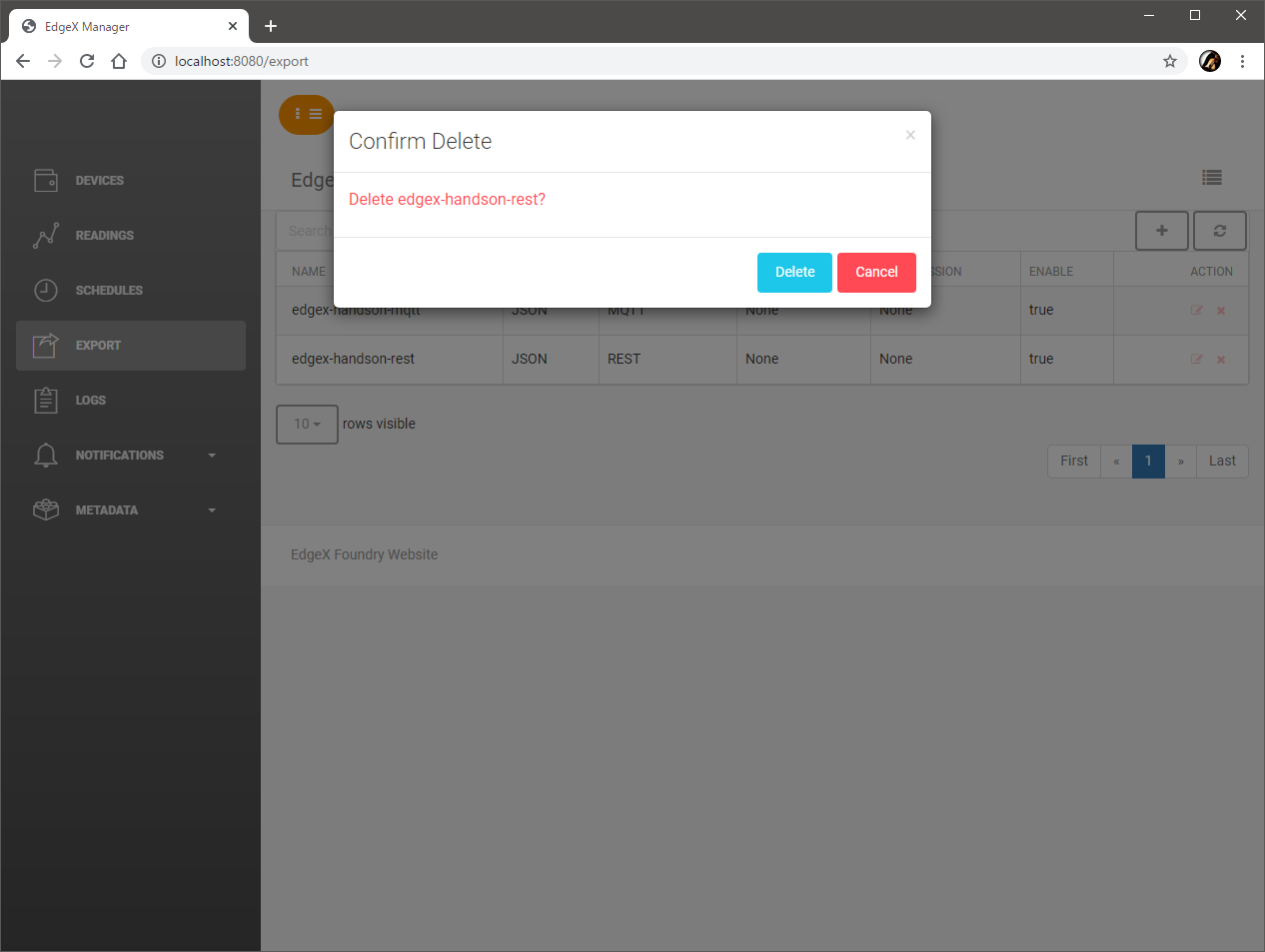Close the Confirm Delete dialog with X

[x=910, y=135]
